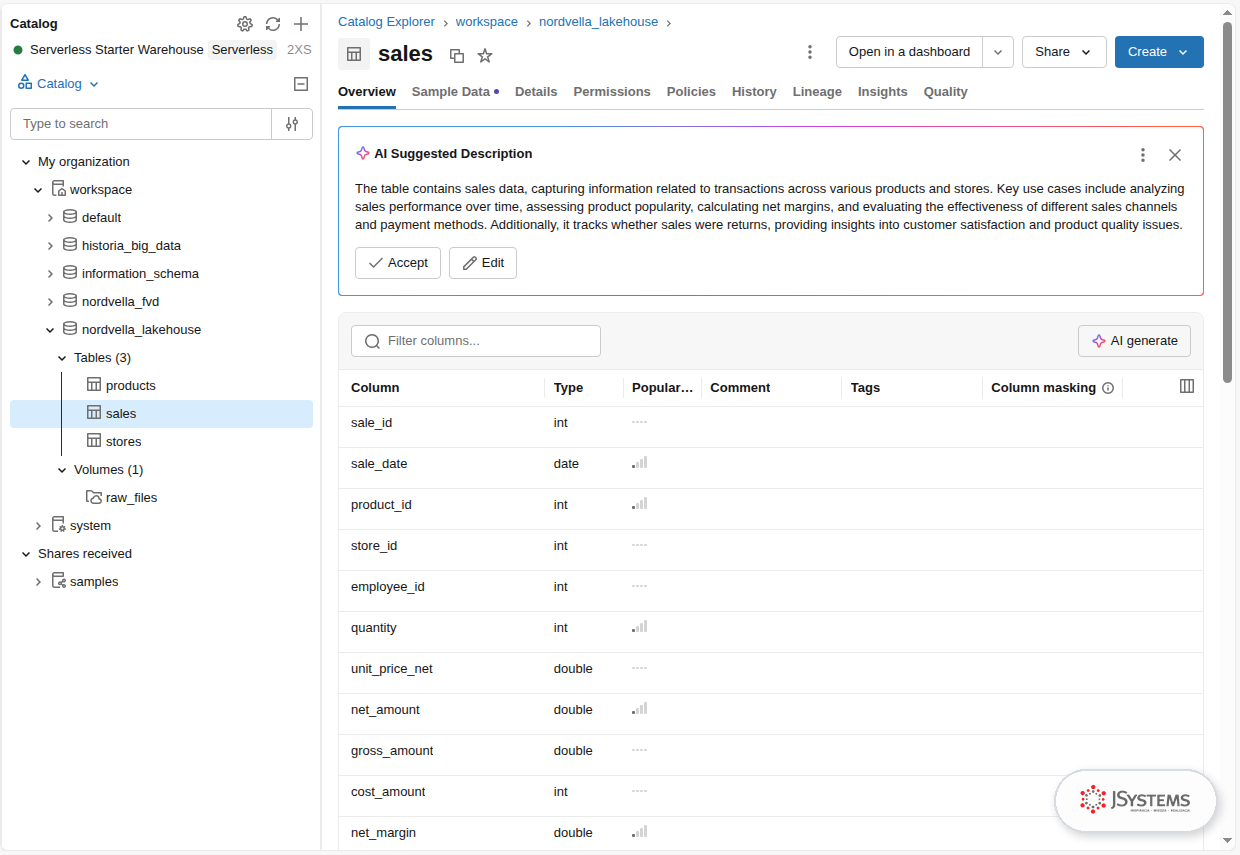Open the Permissions tab

pos(612,91)
